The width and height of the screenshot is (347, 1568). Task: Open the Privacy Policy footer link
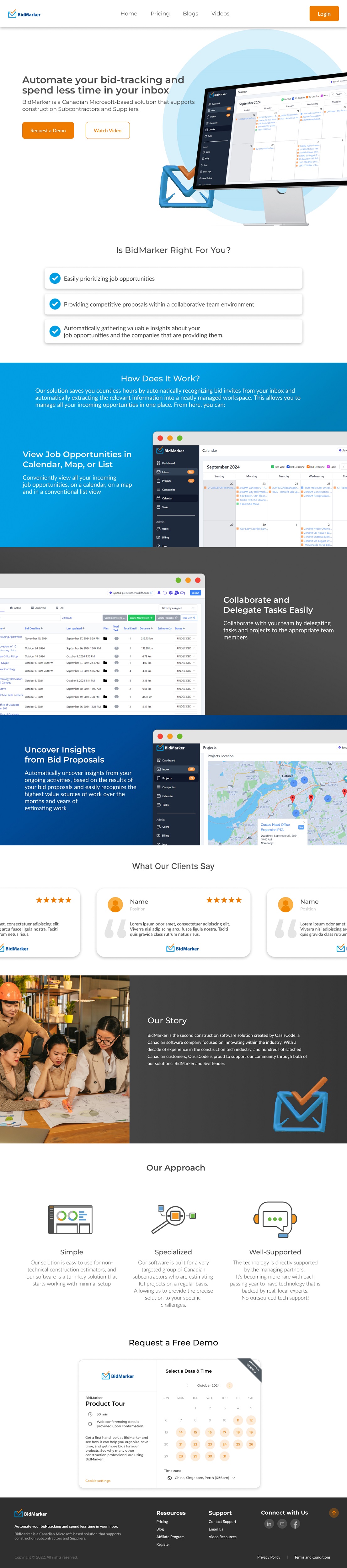pos(269,1557)
